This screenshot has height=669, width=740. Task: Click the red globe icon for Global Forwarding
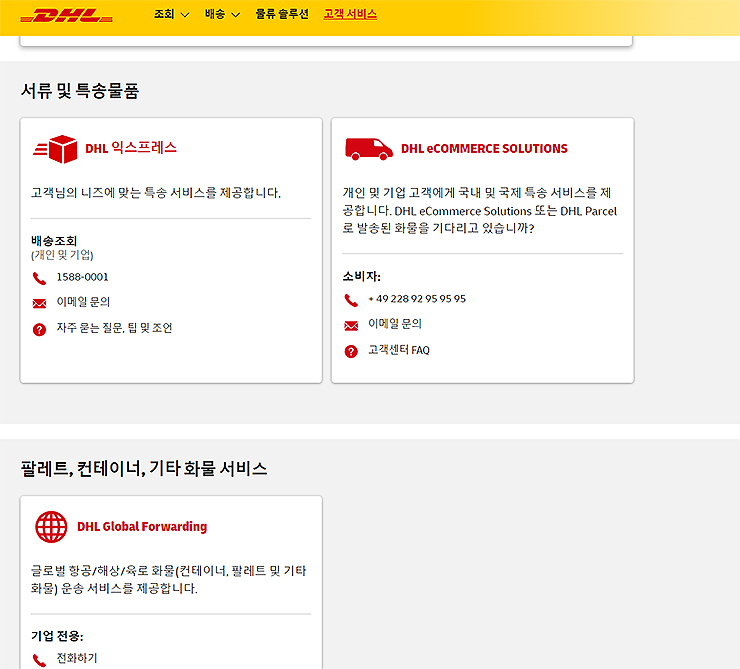(x=51, y=527)
